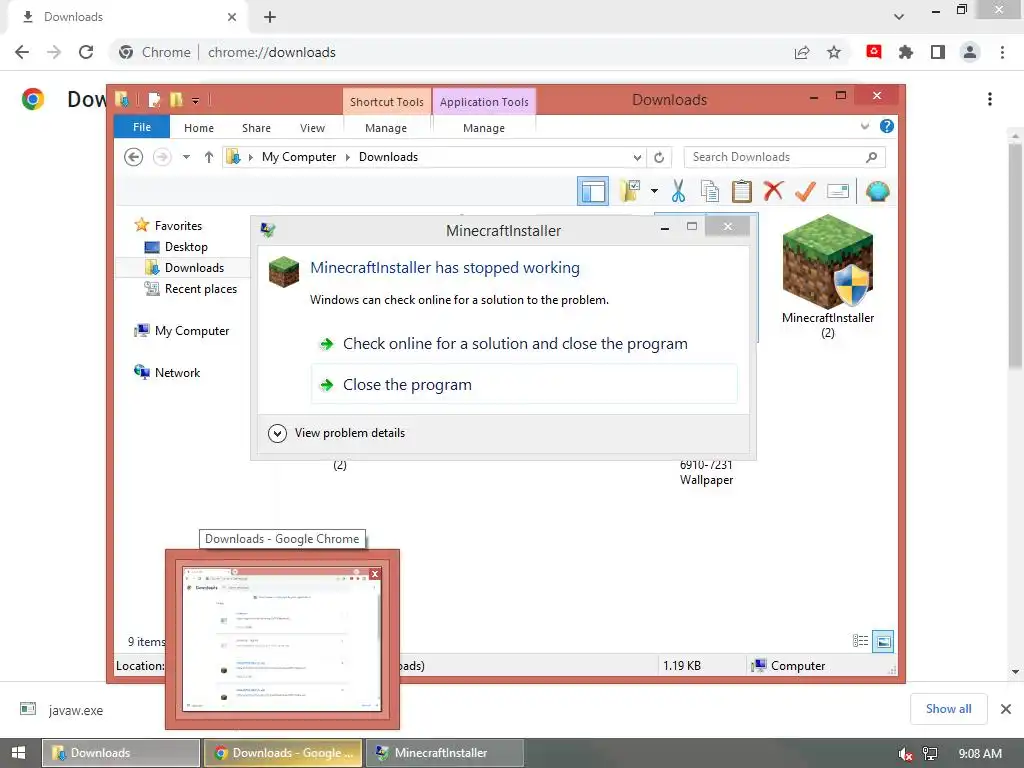Open Chrome three-dot menu
The image size is (1024, 768).
pos(1002,52)
